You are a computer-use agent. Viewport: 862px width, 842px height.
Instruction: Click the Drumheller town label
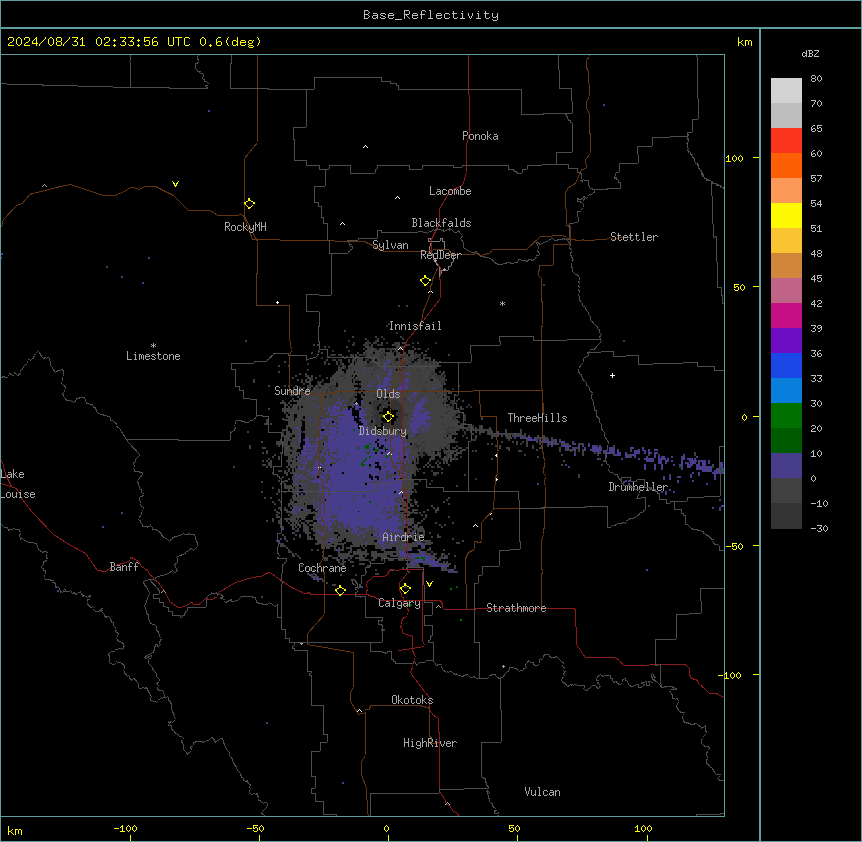638,487
